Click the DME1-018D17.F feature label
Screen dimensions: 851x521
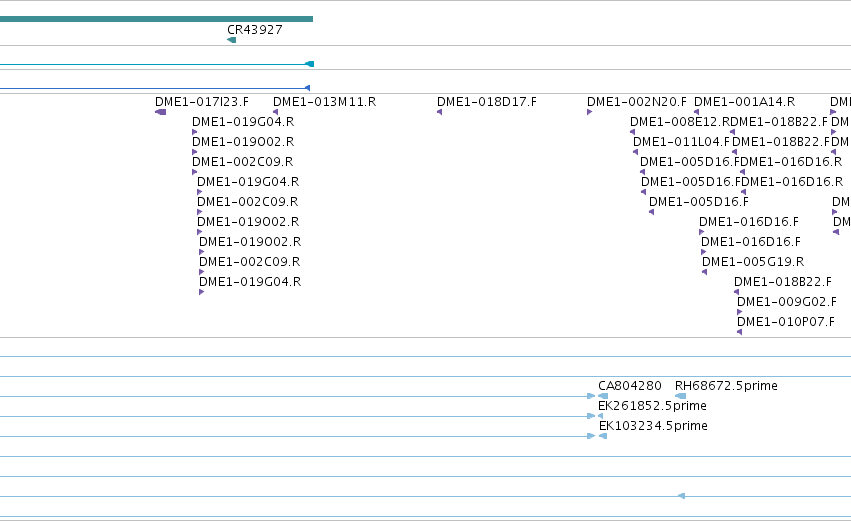pyautogui.click(x=487, y=102)
